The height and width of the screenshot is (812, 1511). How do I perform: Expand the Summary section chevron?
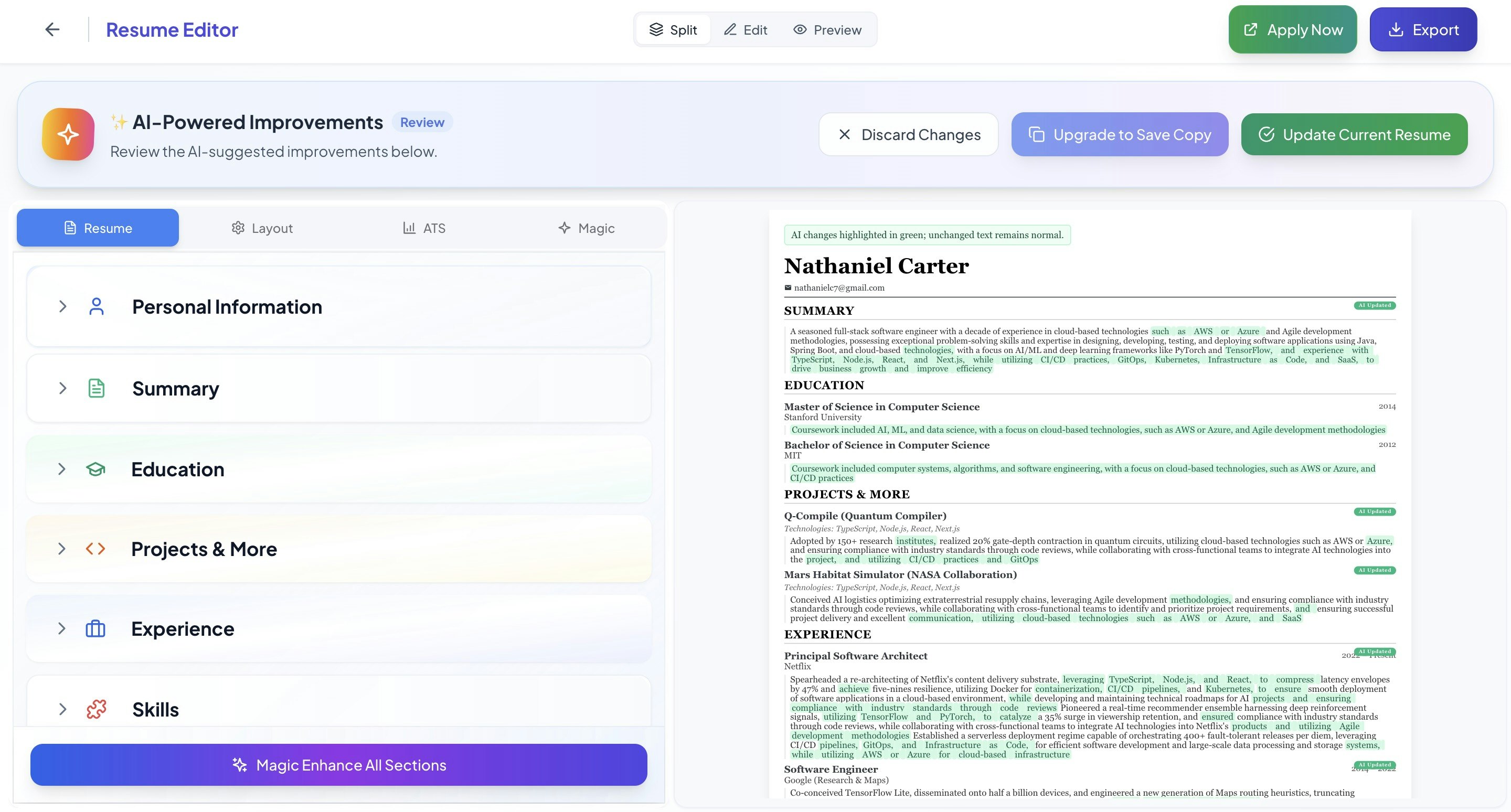click(63, 388)
